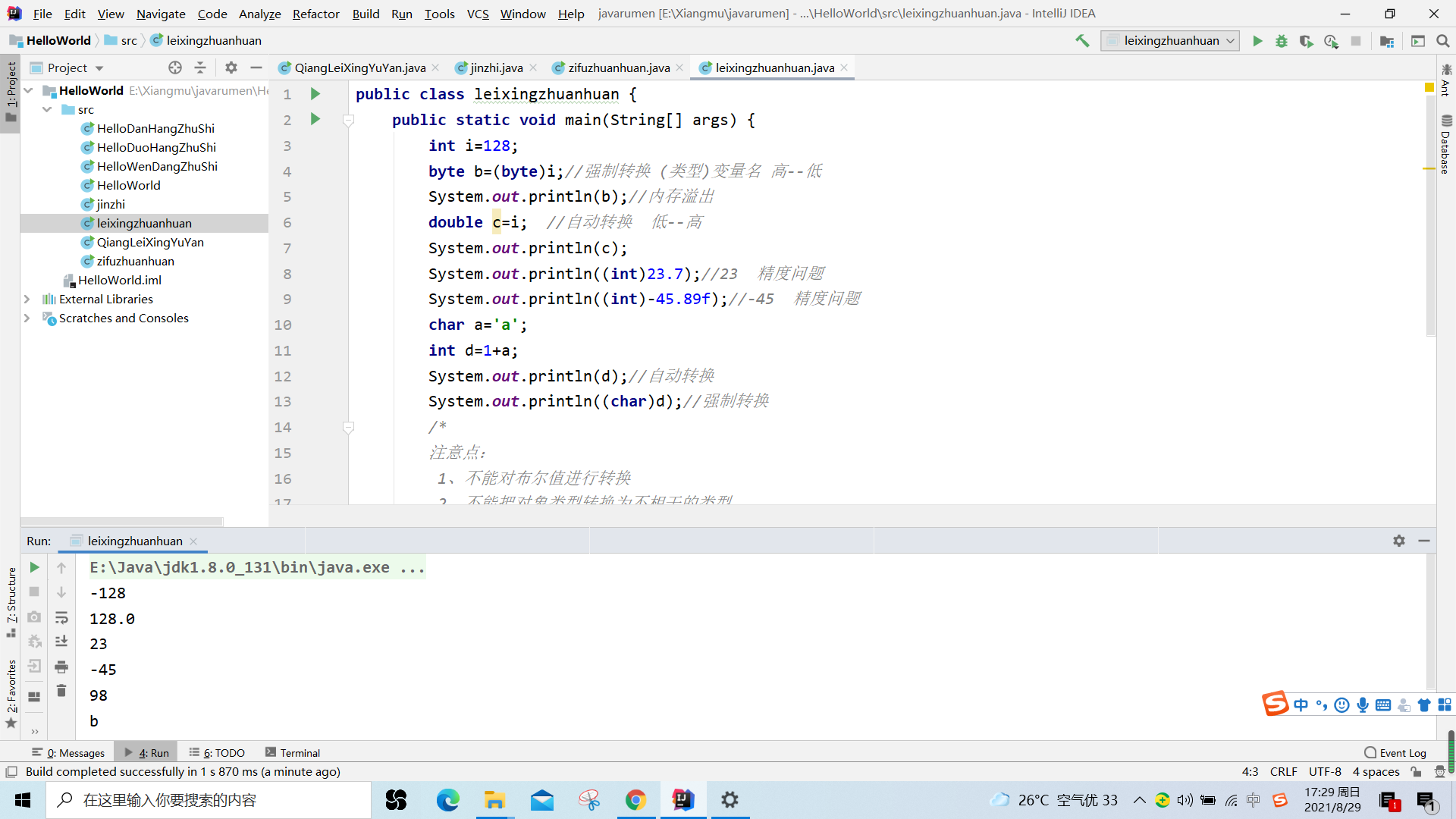Click the print icon in Run console

[x=61, y=667]
